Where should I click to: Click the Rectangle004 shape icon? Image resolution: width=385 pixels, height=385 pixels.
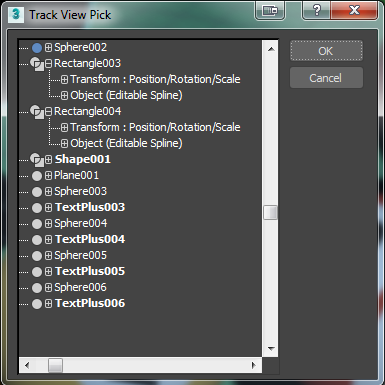(x=37, y=112)
